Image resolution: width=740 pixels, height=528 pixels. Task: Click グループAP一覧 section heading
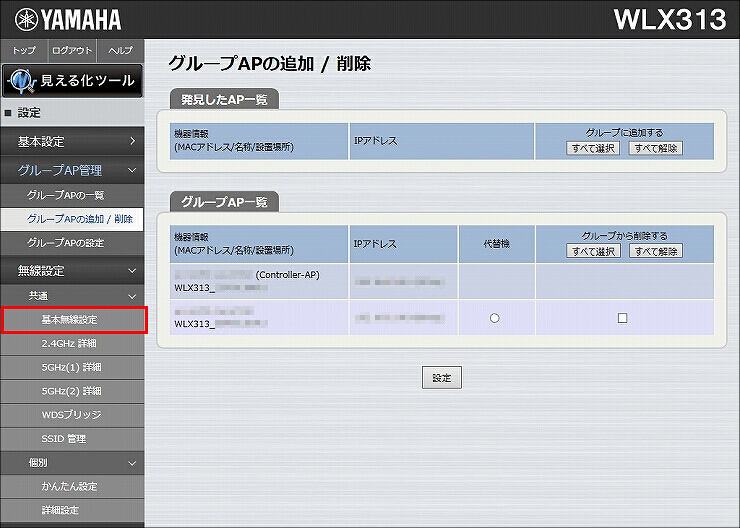pyautogui.click(x=224, y=202)
